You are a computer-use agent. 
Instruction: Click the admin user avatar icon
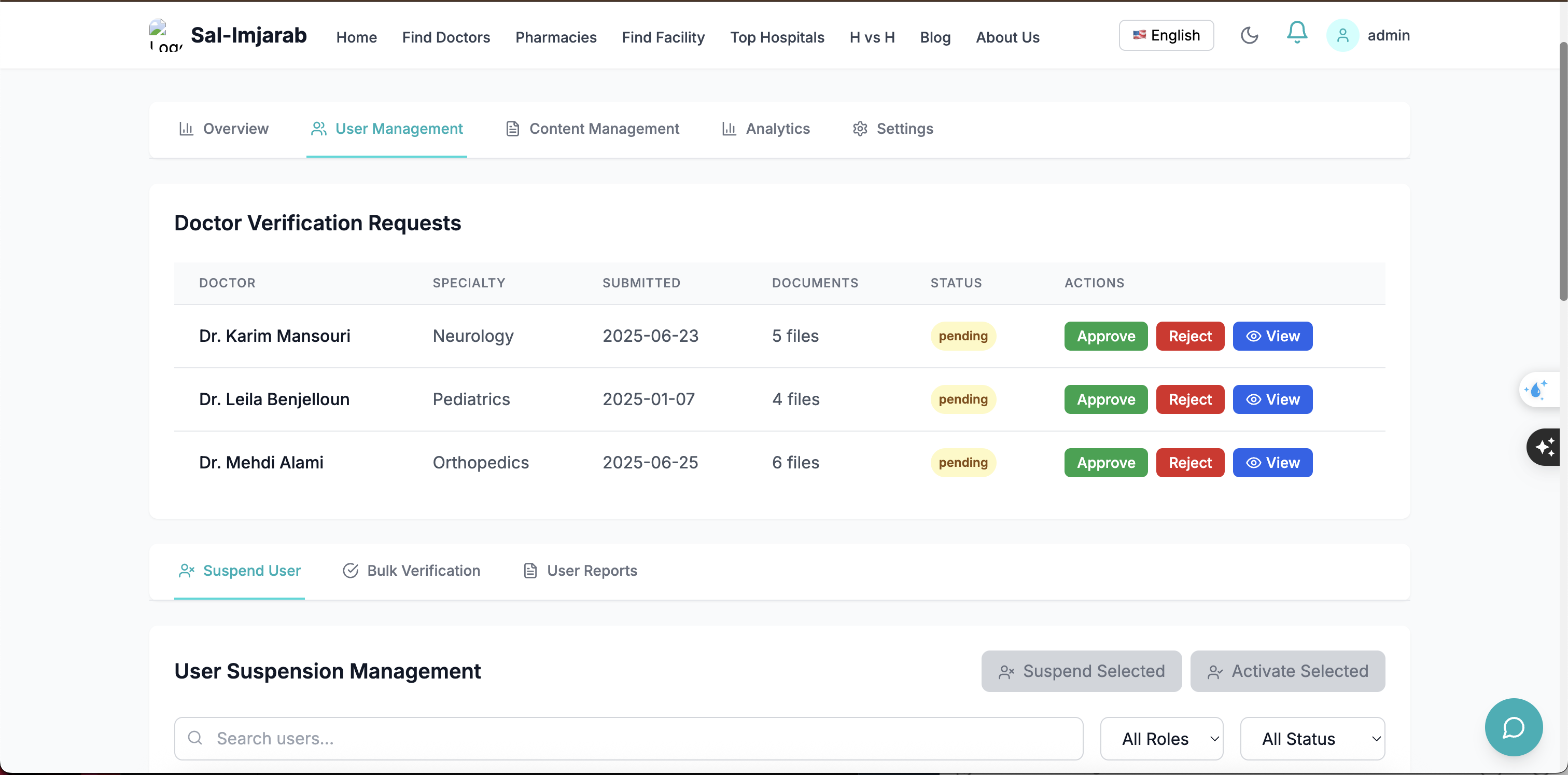[1342, 35]
